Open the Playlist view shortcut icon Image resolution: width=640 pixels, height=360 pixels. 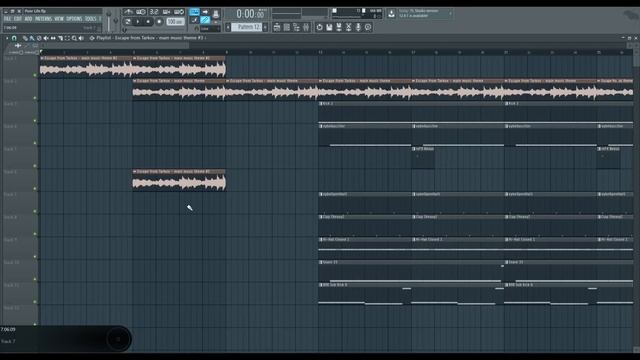[277, 27]
